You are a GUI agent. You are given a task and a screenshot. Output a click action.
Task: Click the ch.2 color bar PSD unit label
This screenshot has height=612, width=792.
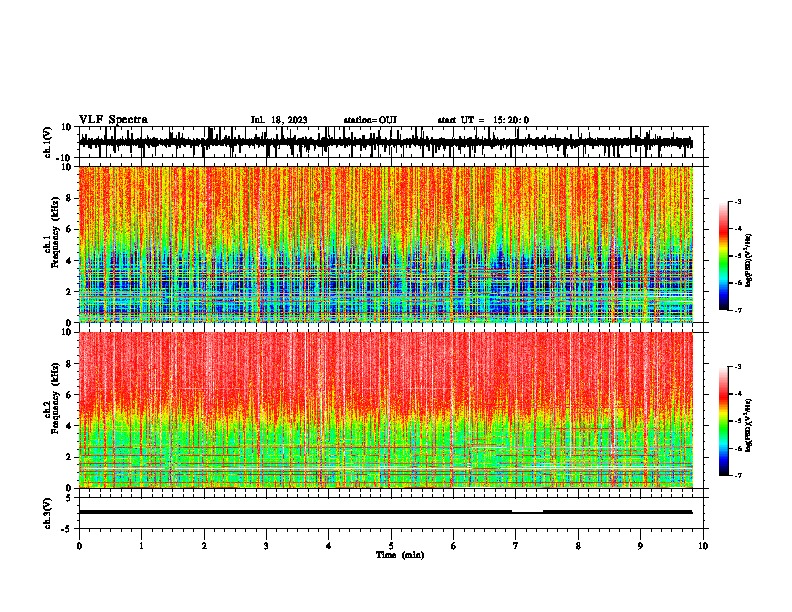coord(749,426)
